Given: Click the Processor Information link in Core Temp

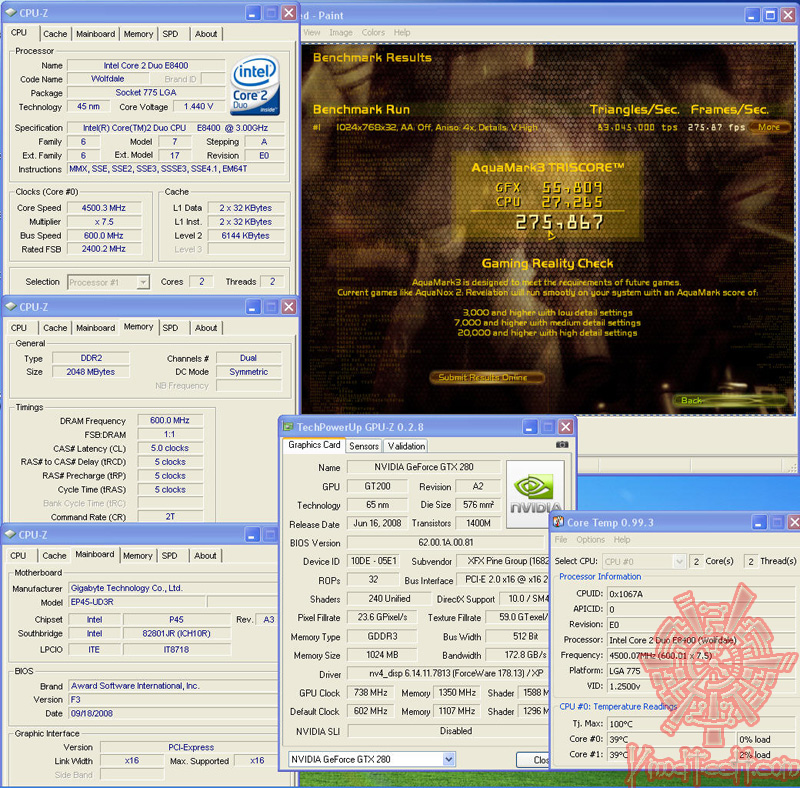Looking at the screenshot, I should [x=600, y=577].
